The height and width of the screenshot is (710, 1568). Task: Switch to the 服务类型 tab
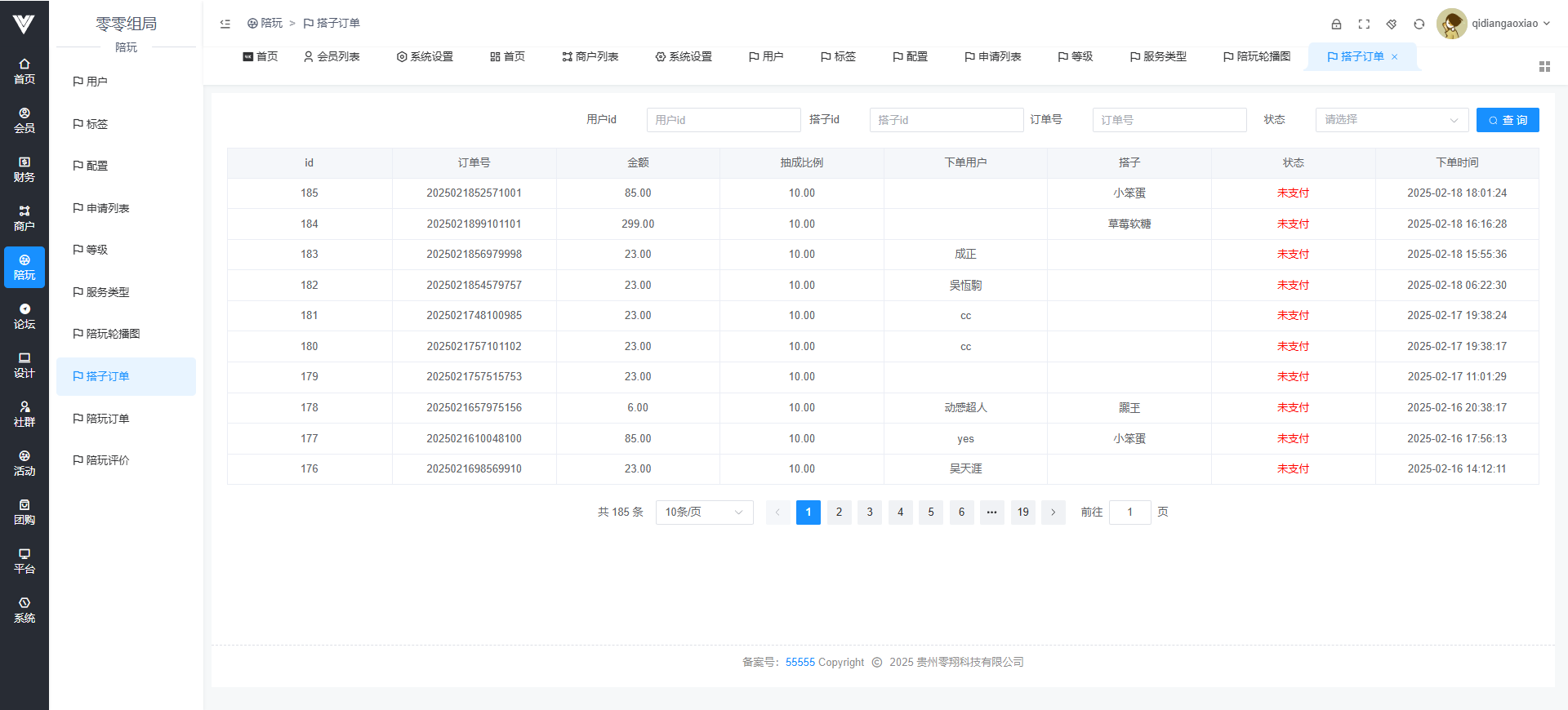click(x=1158, y=56)
